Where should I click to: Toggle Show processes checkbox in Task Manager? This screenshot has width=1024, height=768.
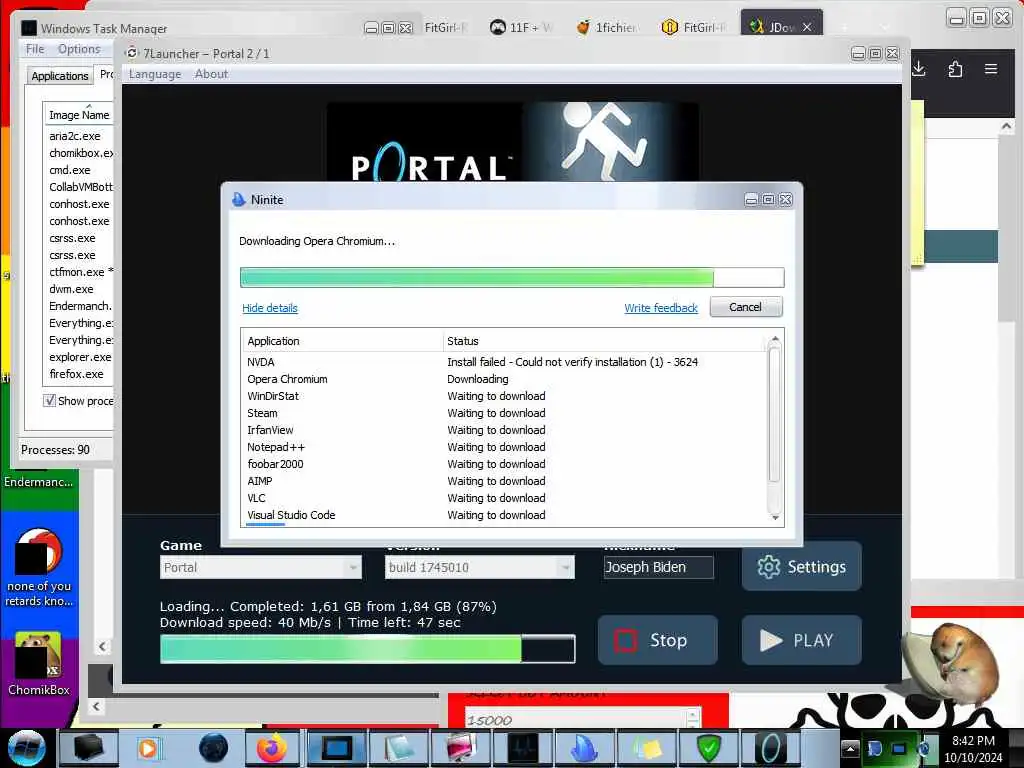tap(50, 400)
